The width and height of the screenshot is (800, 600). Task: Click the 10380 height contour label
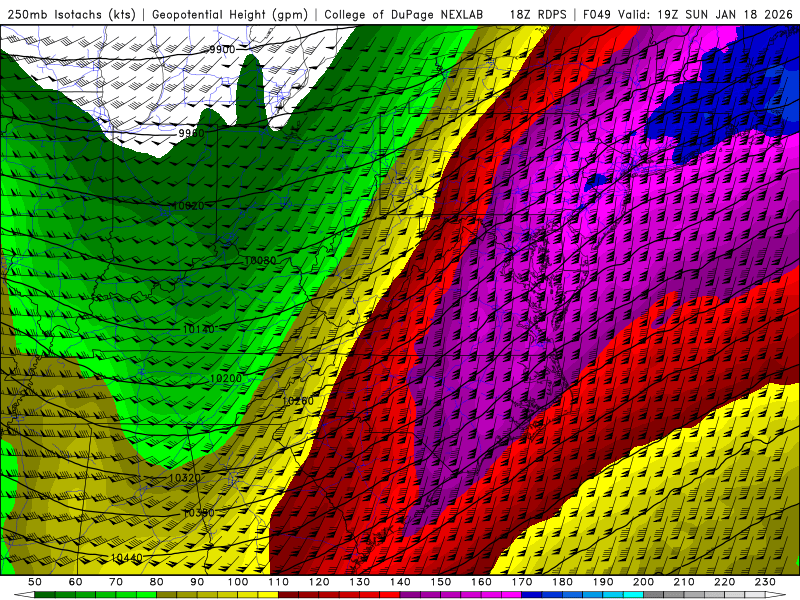(x=198, y=513)
